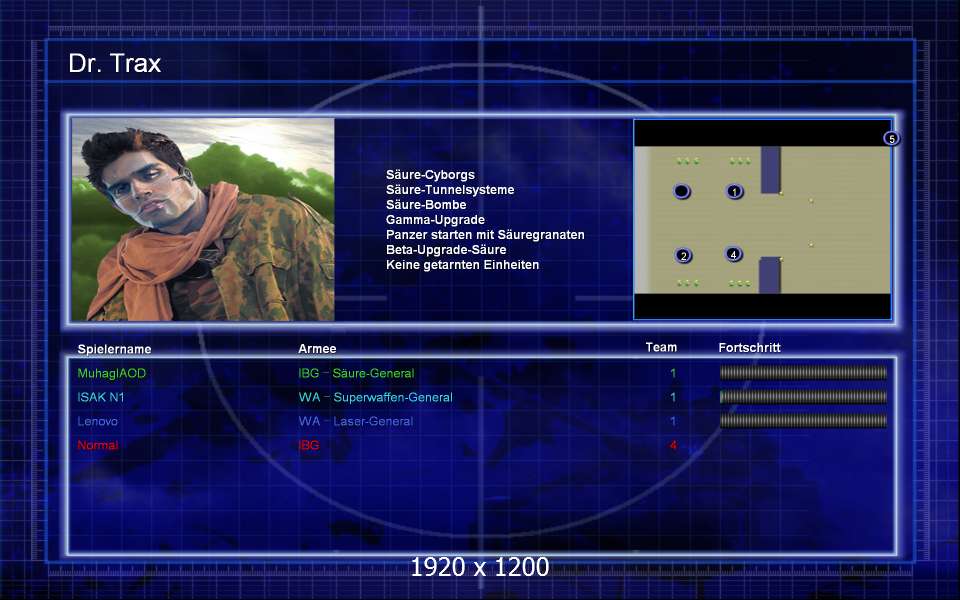
Task: Click team number in ISAK N1's row
Action: tap(673, 397)
